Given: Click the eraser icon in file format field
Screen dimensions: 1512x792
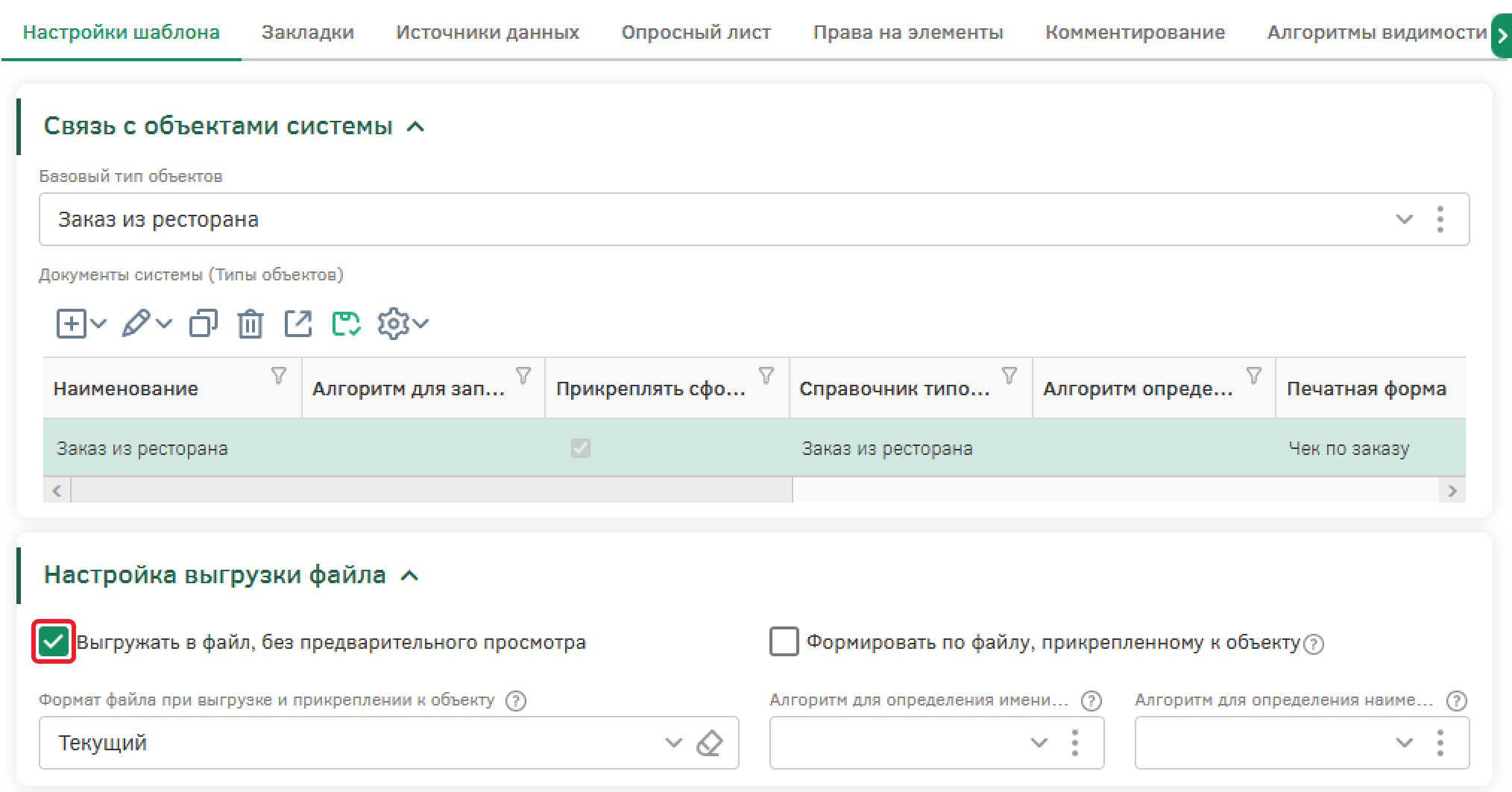Looking at the screenshot, I should coord(709,743).
